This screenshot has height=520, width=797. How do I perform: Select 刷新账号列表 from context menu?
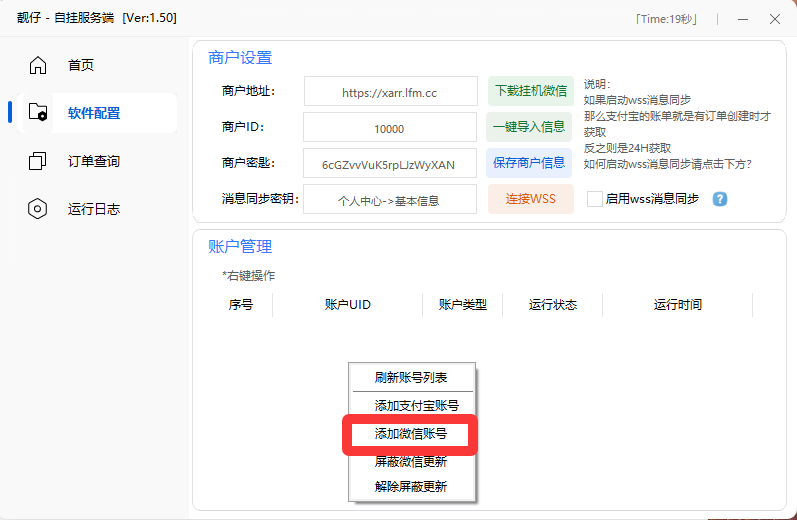[x=410, y=378]
